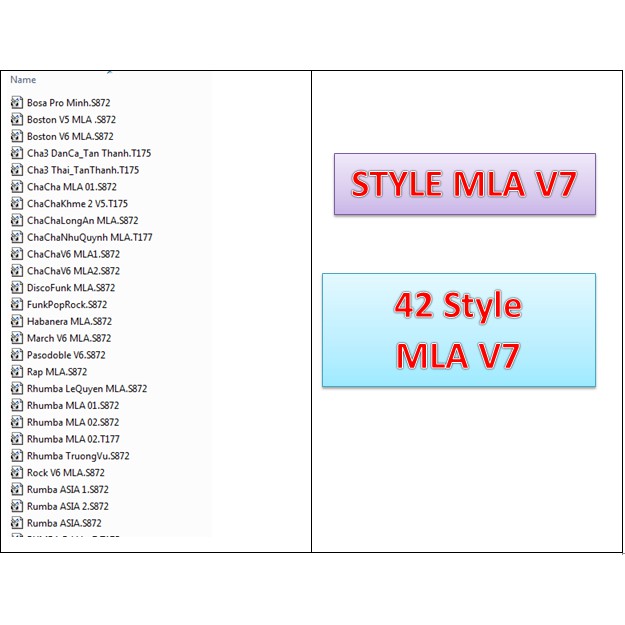Sort files by the Name column header
Image resolution: width=625 pixels, height=625 pixels.
[x=23, y=80]
